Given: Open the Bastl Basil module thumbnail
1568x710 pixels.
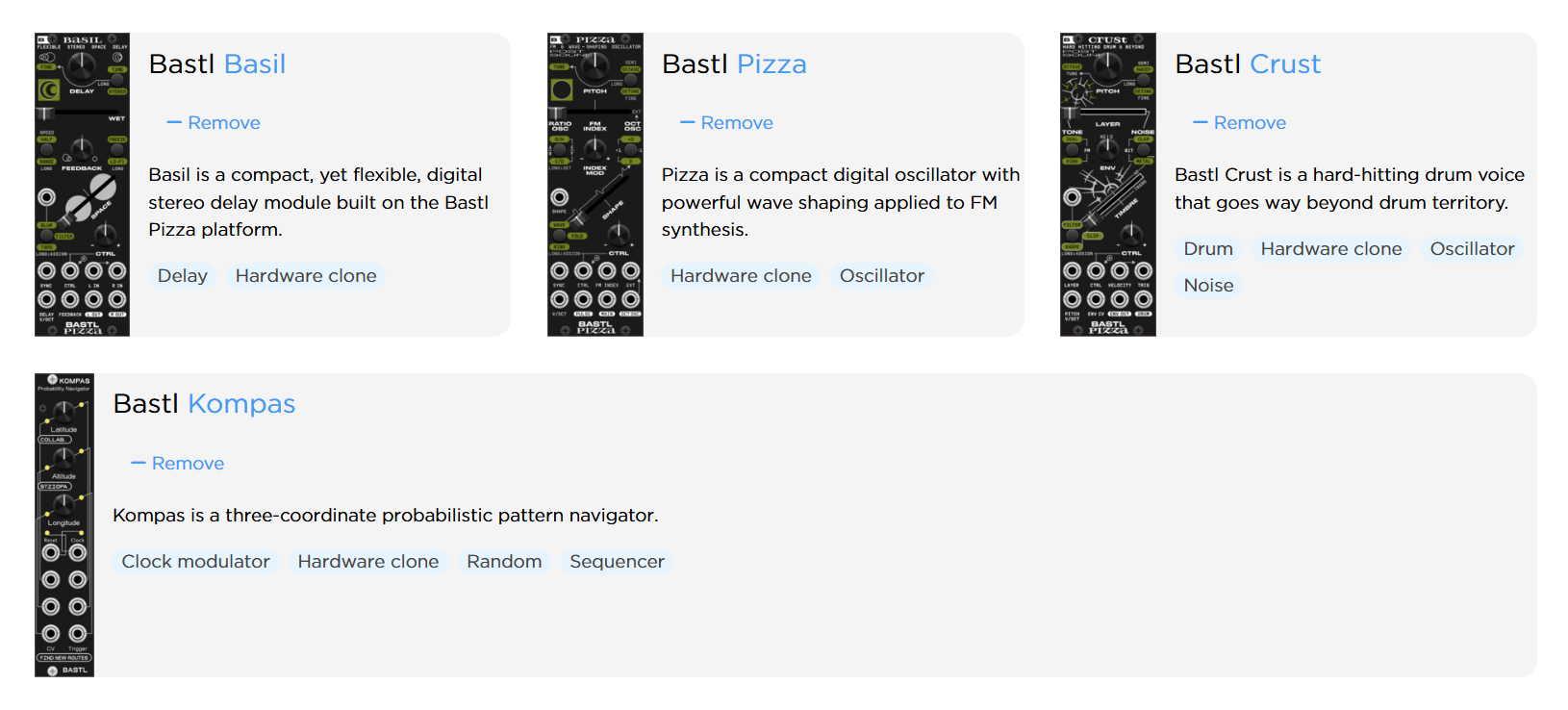Looking at the screenshot, I should coord(82,185).
